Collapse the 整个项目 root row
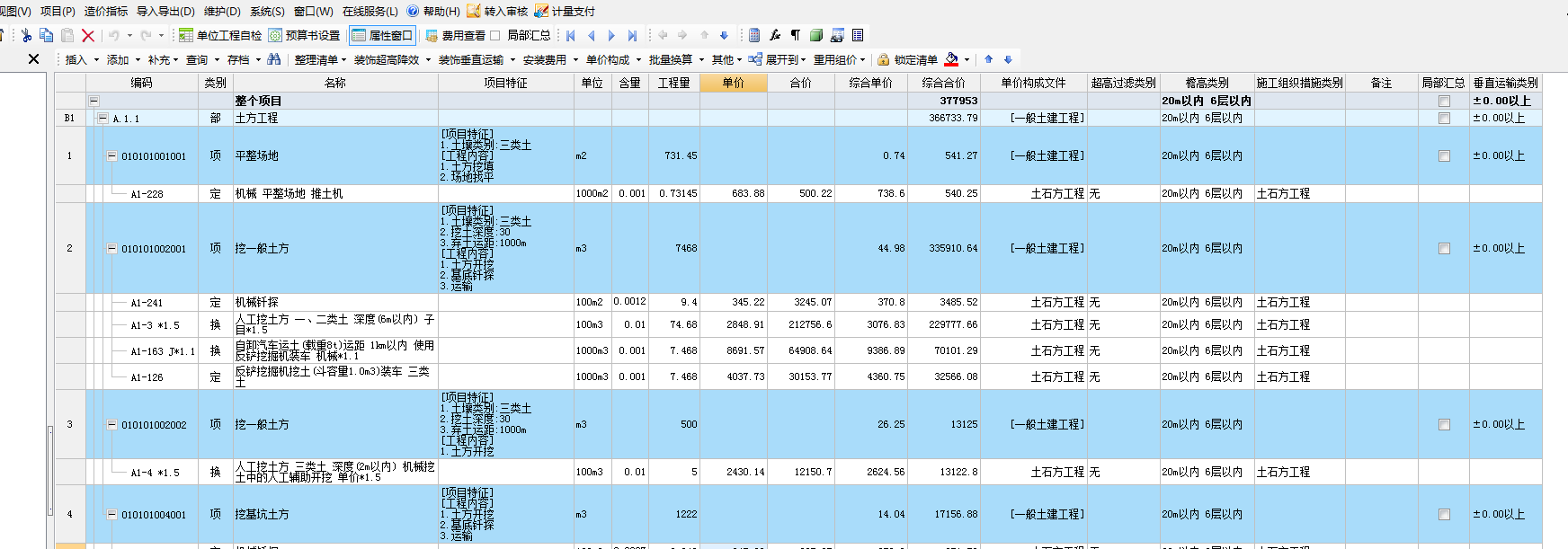The height and width of the screenshot is (549, 1568). (x=94, y=101)
